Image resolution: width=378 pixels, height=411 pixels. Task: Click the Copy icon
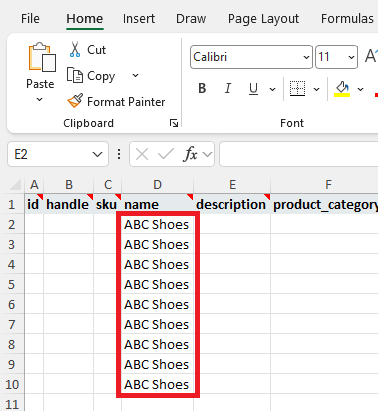pos(75,75)
